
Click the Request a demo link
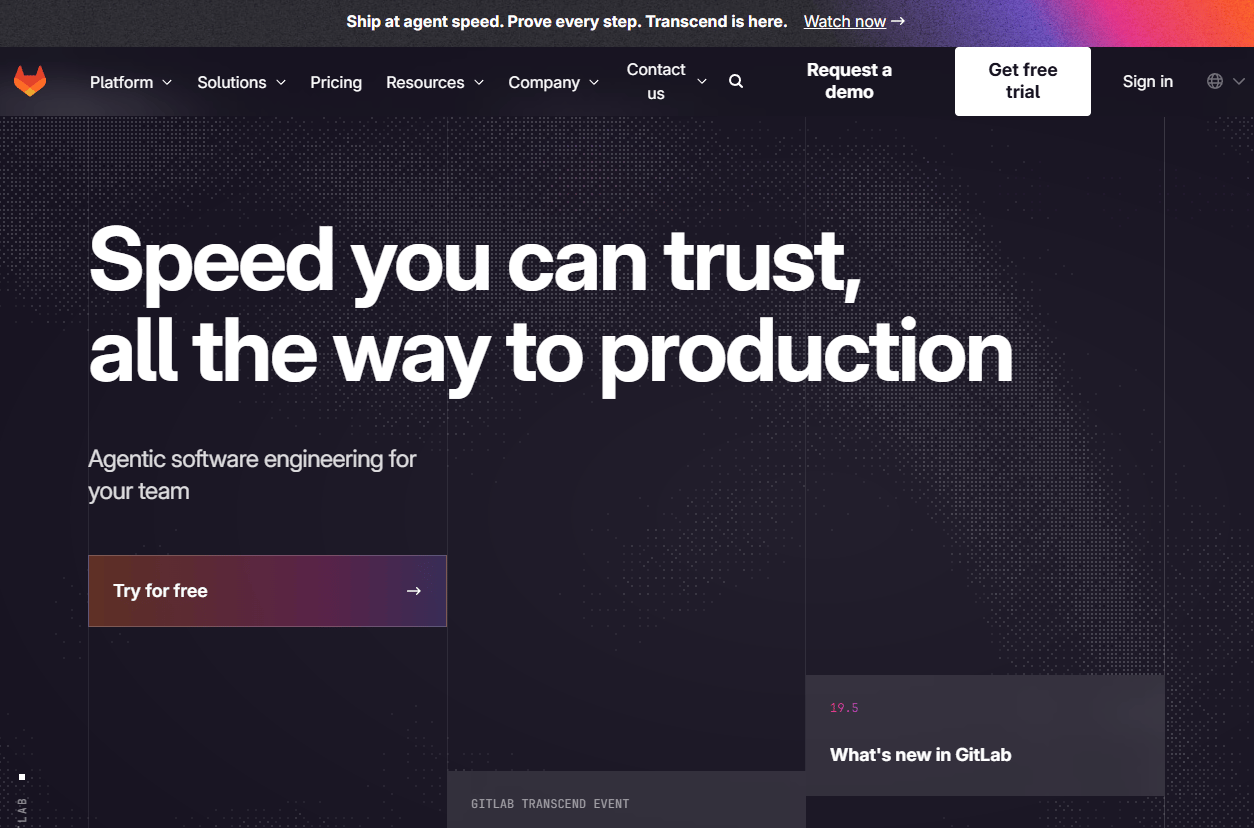(849, 81)
